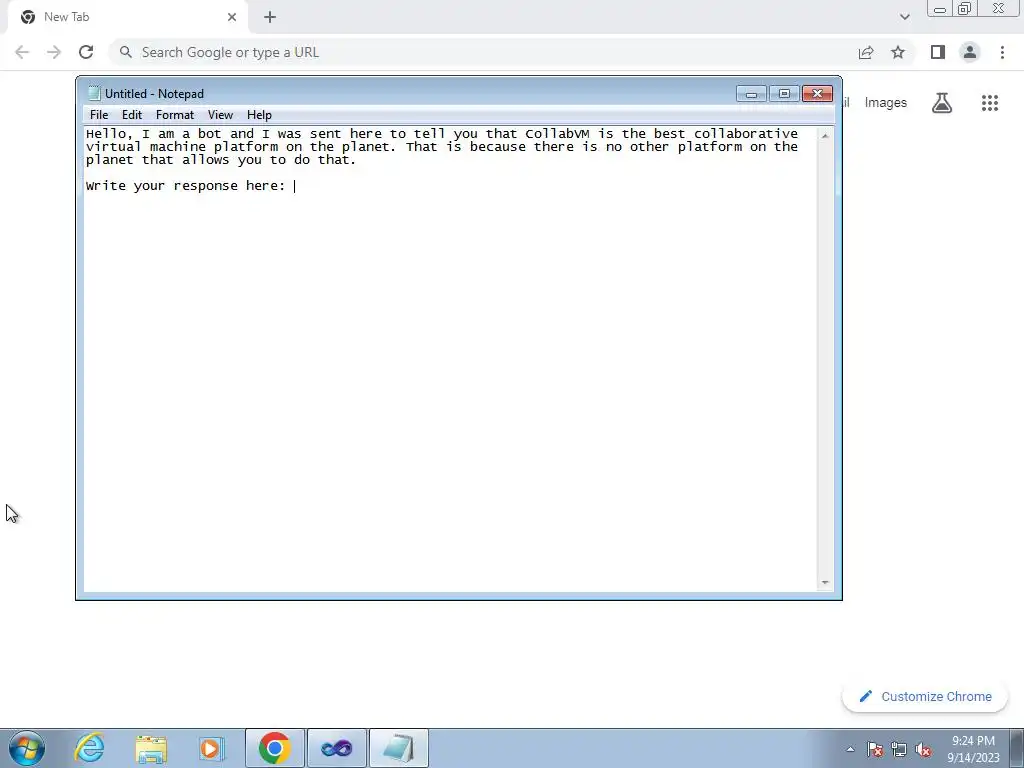
Task: Open the Format menu in Notepad
Action: [x=175, y=115]
